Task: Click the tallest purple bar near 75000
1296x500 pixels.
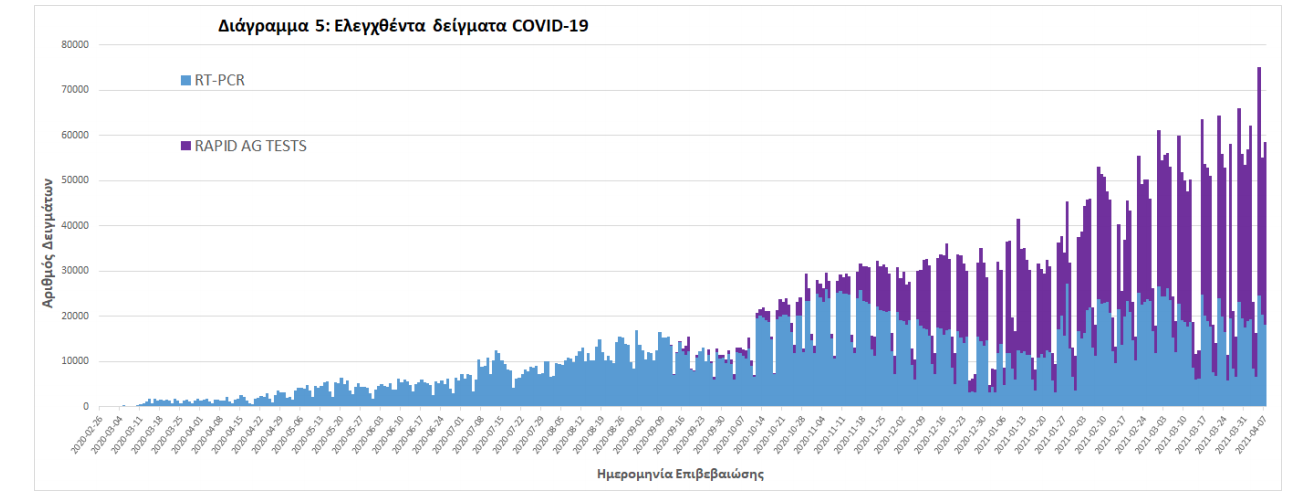Action: tap(1259, 150)
